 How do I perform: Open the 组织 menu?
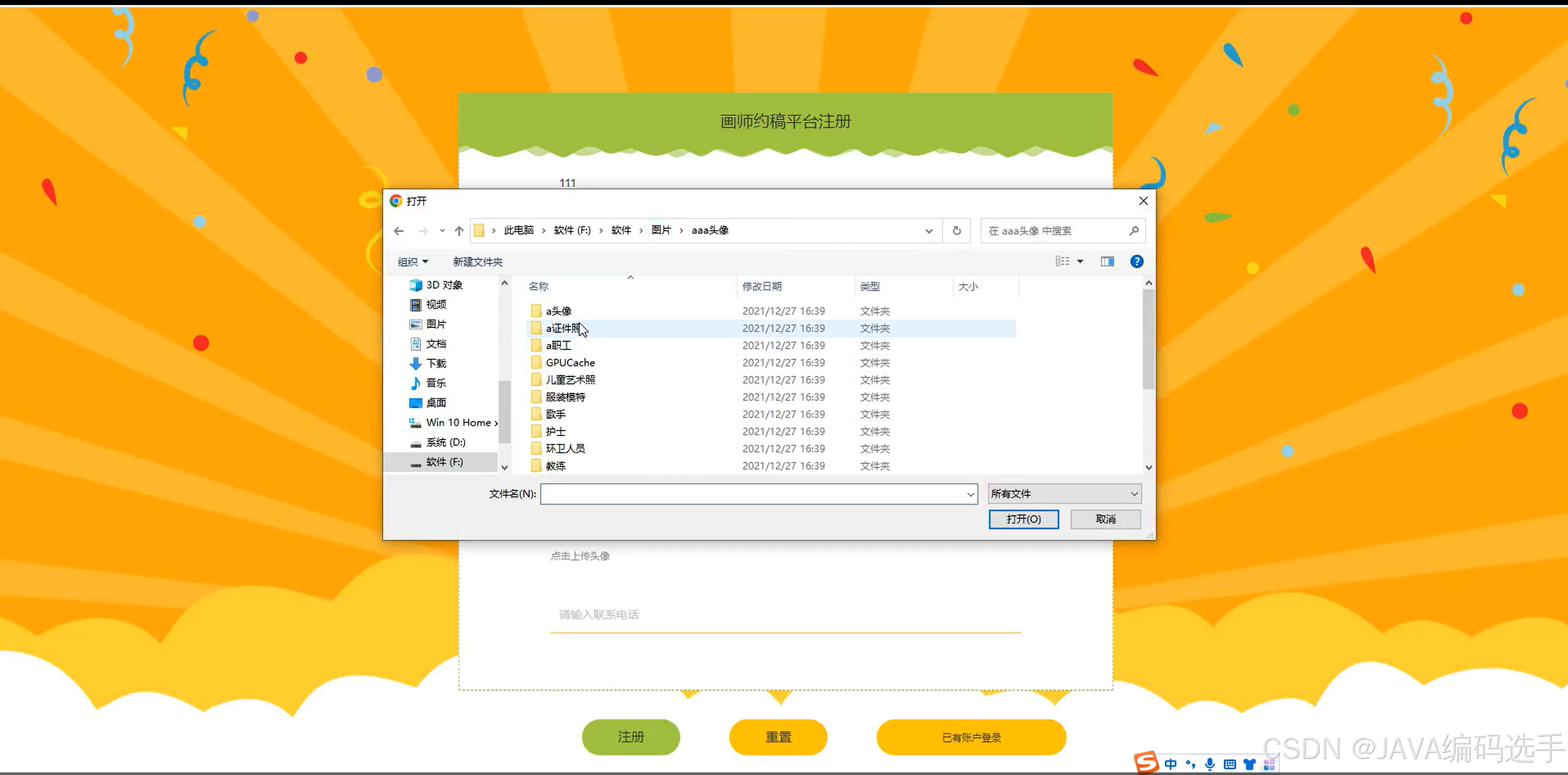tap(413, 262)
